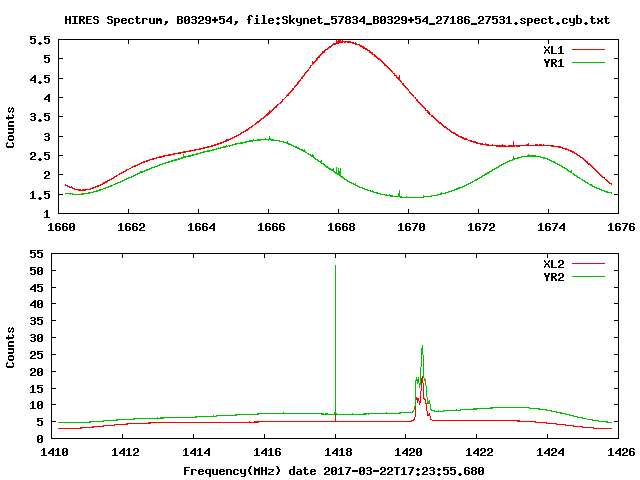The width and height of the screenshot is (640, 480).
Task: Click the 45 y-axis tick label
Action: coord(36,288)
